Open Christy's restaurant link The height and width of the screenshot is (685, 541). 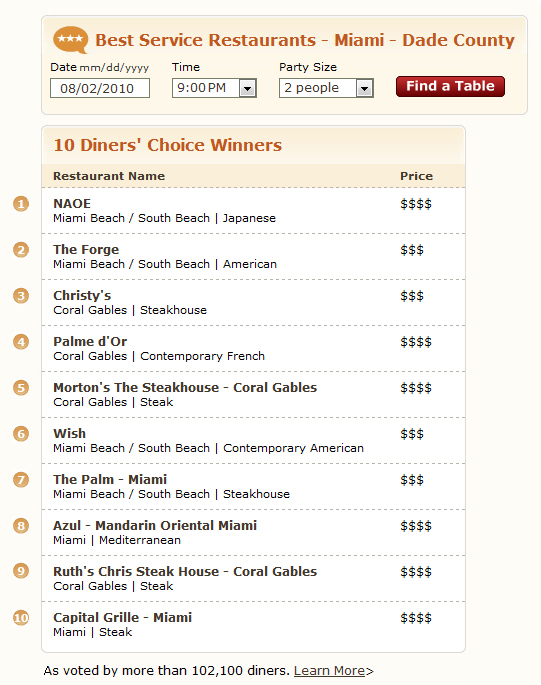point(82,296)
